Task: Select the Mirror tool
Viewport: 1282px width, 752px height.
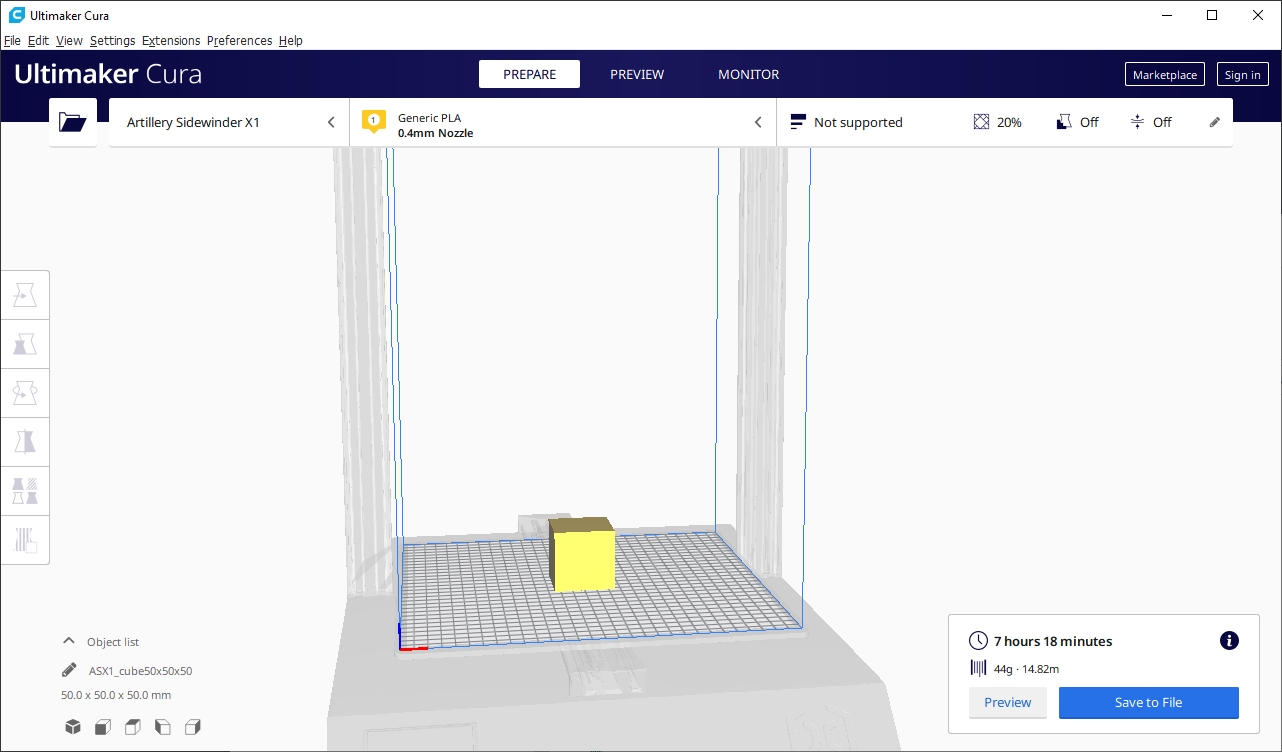Action: pos(25,441)
